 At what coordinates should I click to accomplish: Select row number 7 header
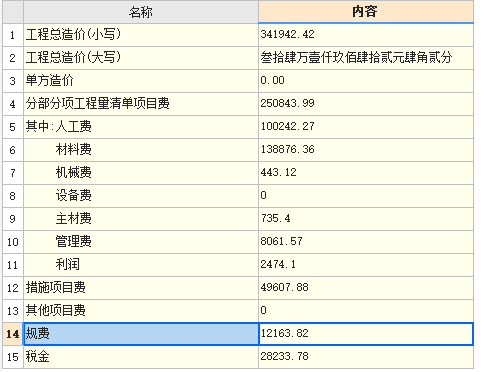(13, 173)
